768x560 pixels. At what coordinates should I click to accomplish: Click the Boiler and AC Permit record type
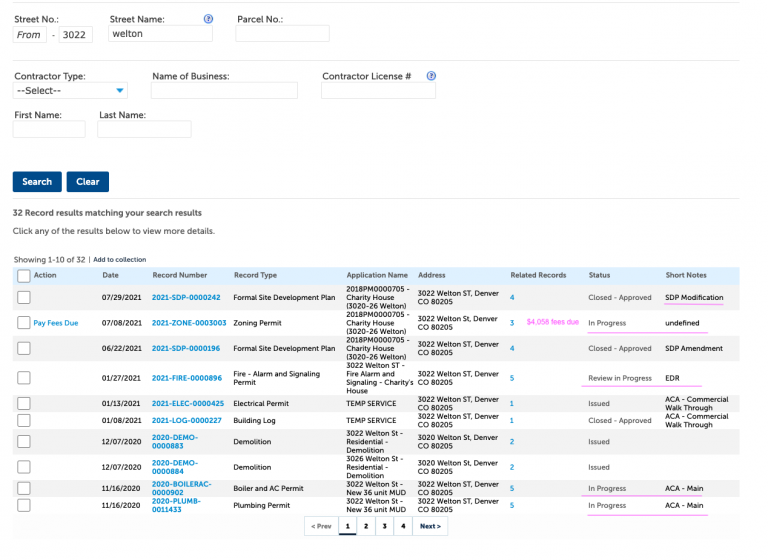268,488
